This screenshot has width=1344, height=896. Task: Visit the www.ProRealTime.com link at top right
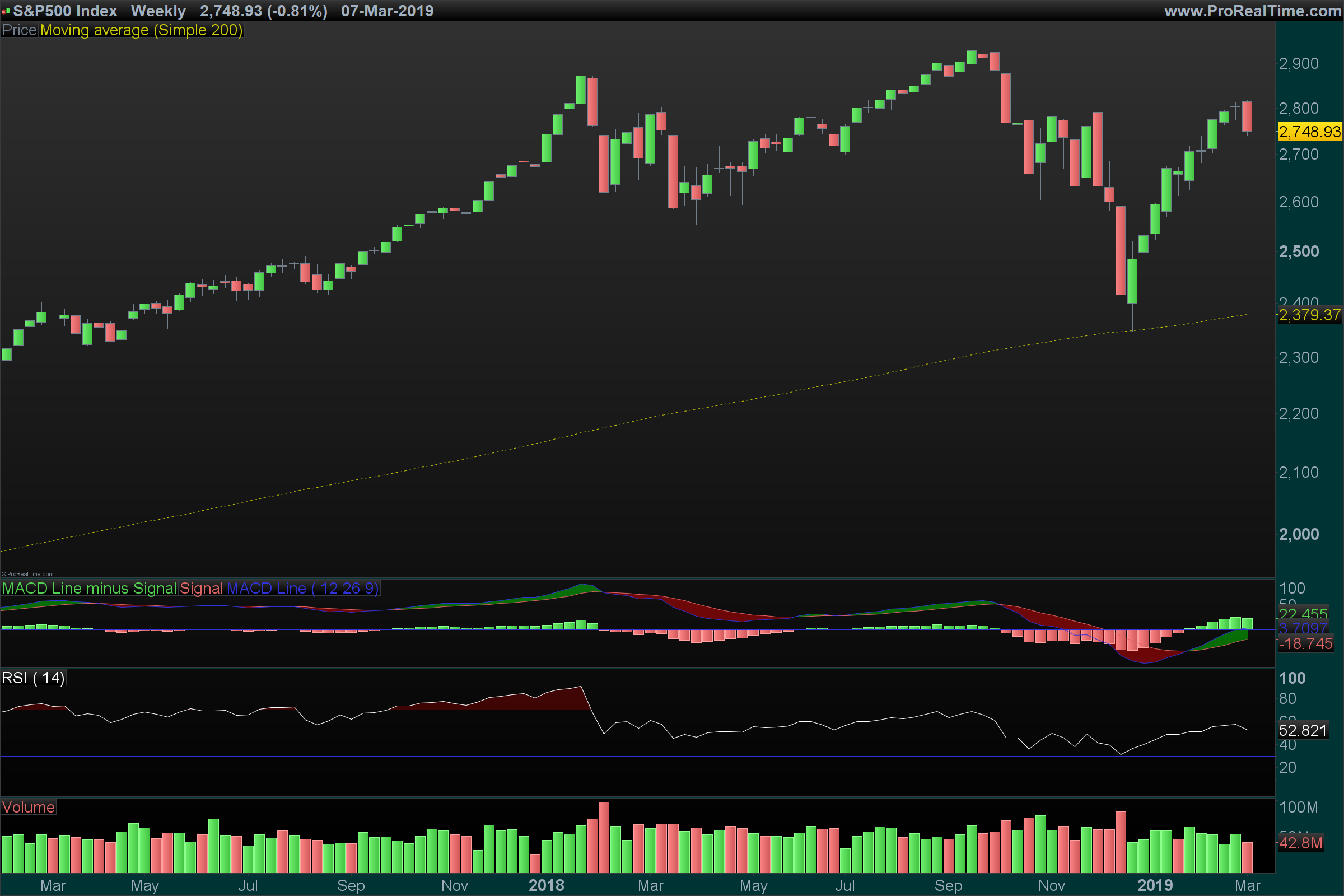tap(1252, 11)
